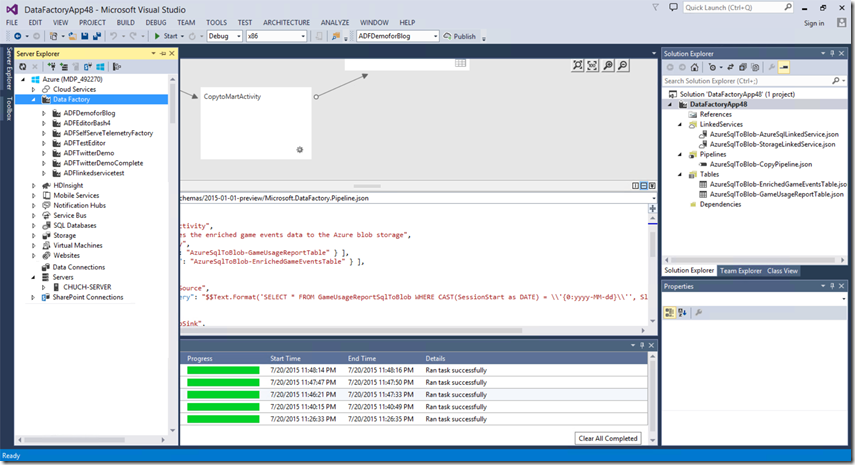Click the 100% zoom icon in diagram
Screen dimensions: 855x465
tap(592, 65)
